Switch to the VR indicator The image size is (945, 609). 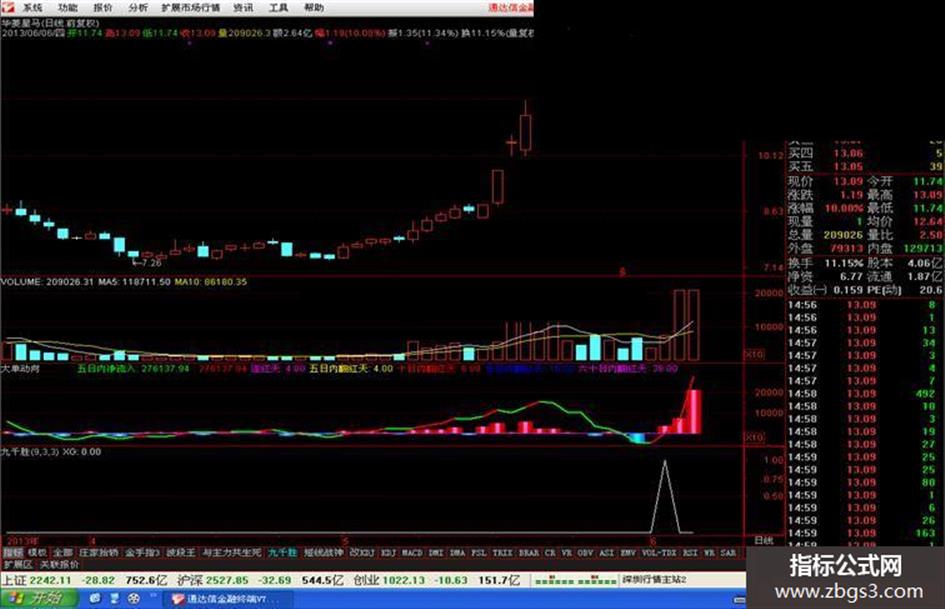click(567, 552)
